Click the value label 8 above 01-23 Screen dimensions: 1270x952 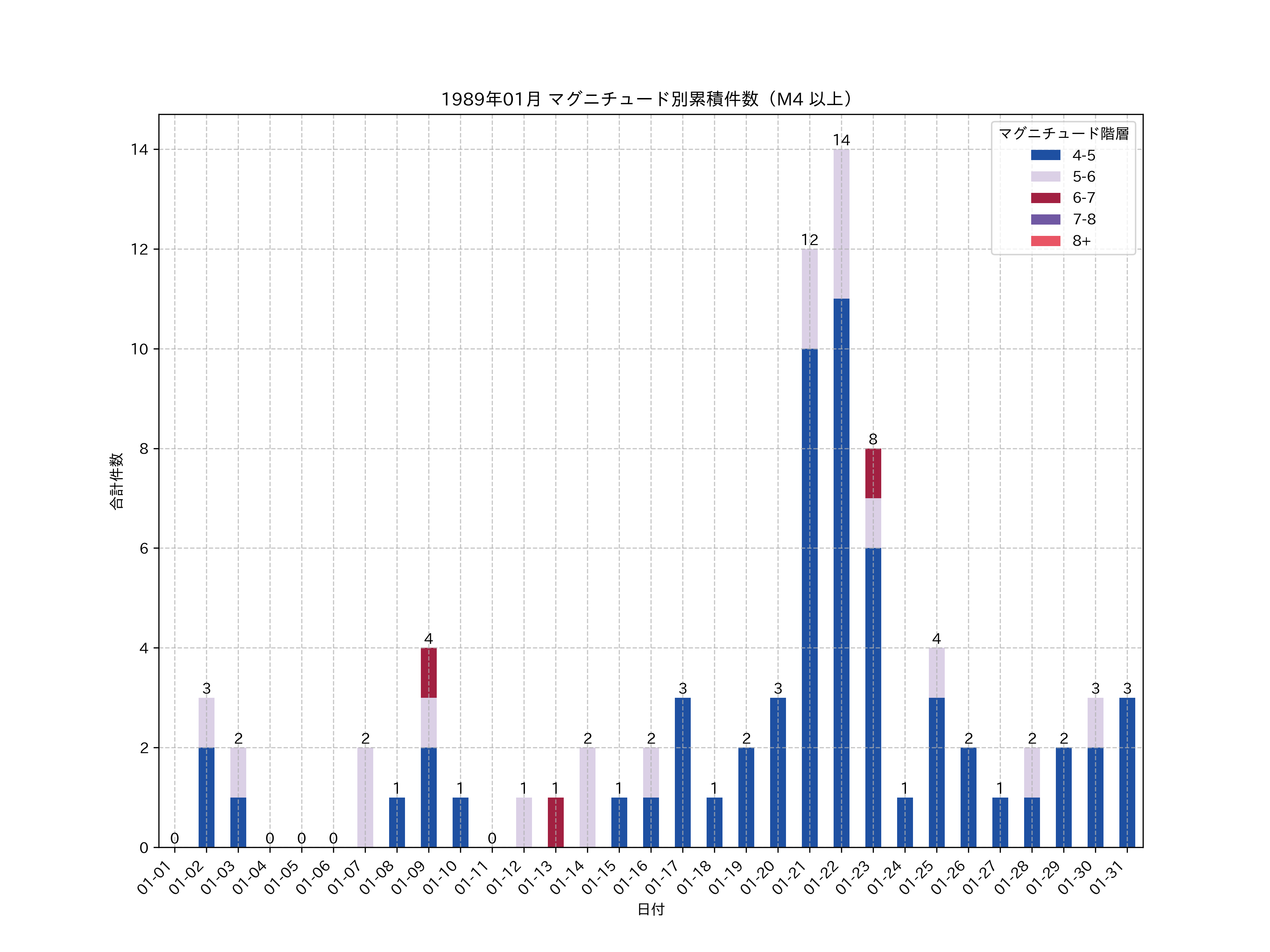pos(873,440)
